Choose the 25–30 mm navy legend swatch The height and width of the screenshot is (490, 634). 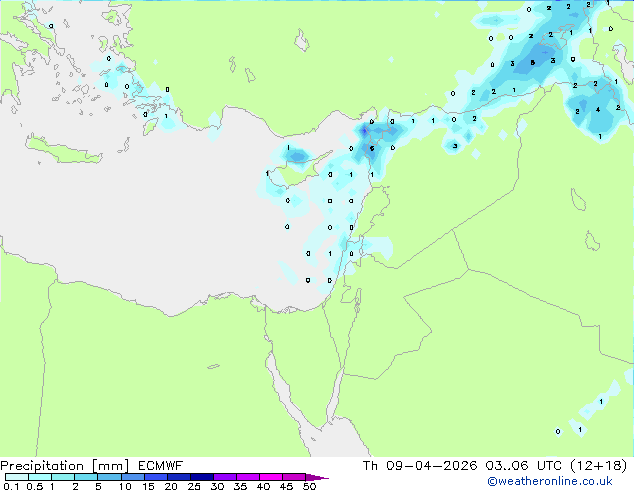click(201, 477)
